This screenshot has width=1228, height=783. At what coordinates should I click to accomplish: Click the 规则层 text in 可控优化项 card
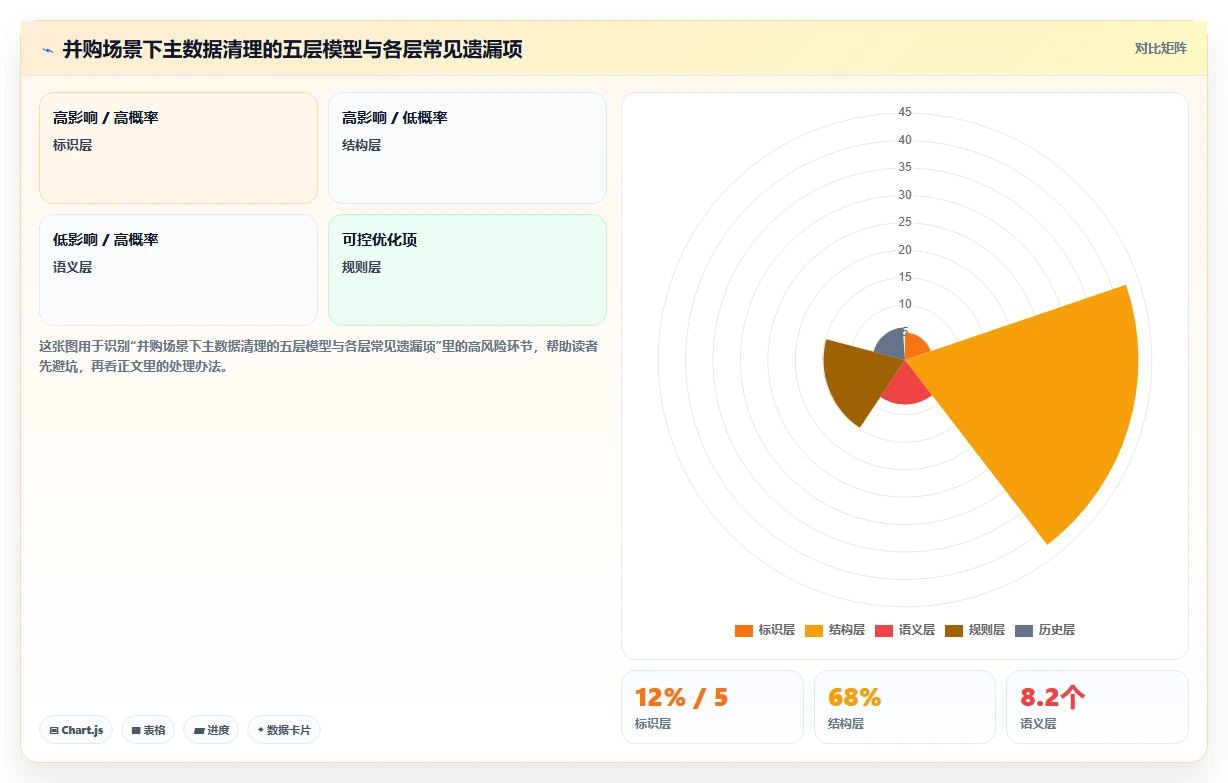[361, 267]
